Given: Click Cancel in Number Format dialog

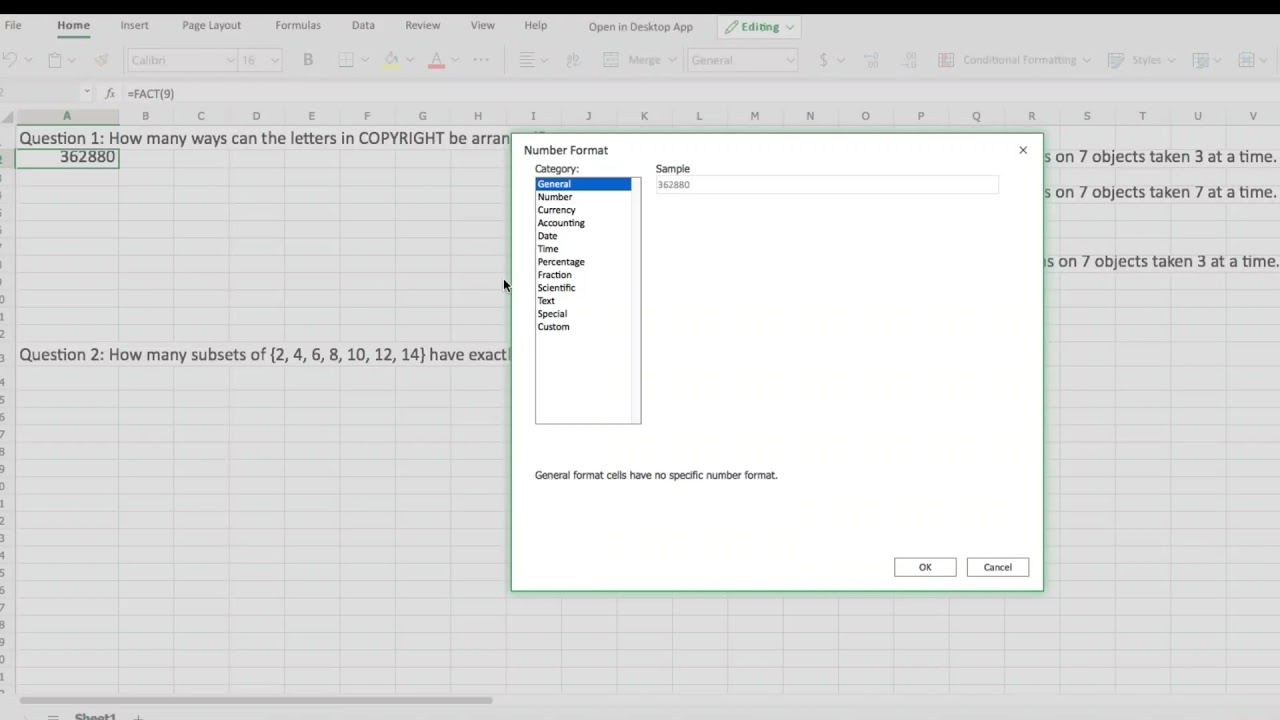Looking at the screenshot, I should (x=997, y=567).
